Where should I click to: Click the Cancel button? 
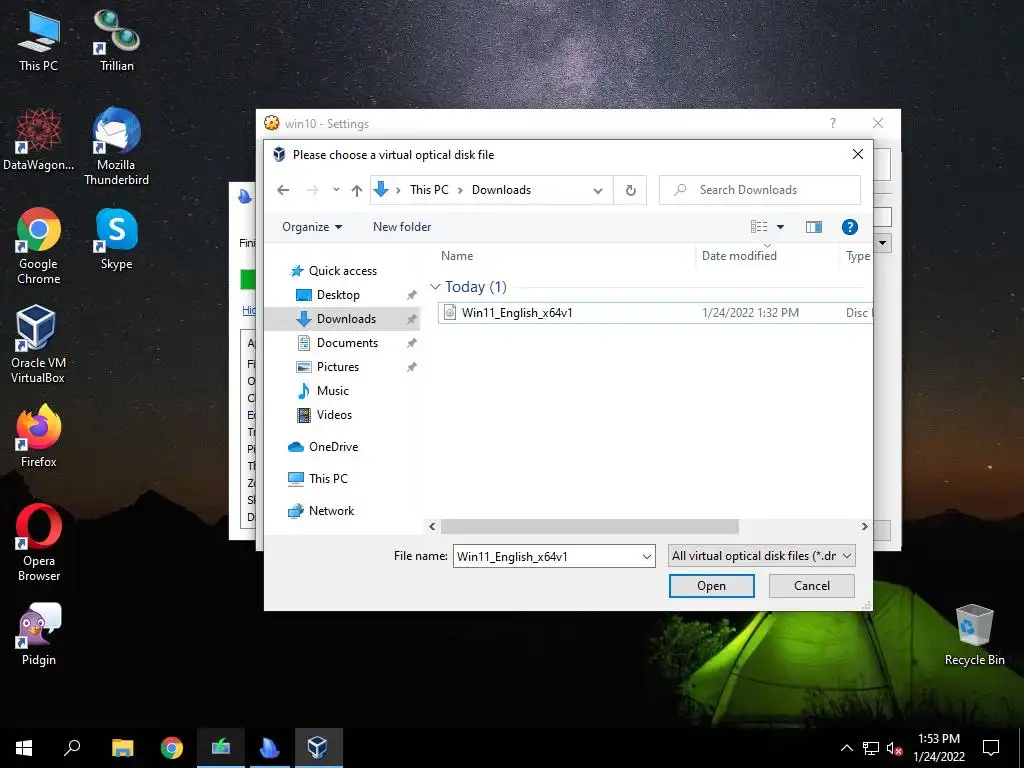pos(812,586)
